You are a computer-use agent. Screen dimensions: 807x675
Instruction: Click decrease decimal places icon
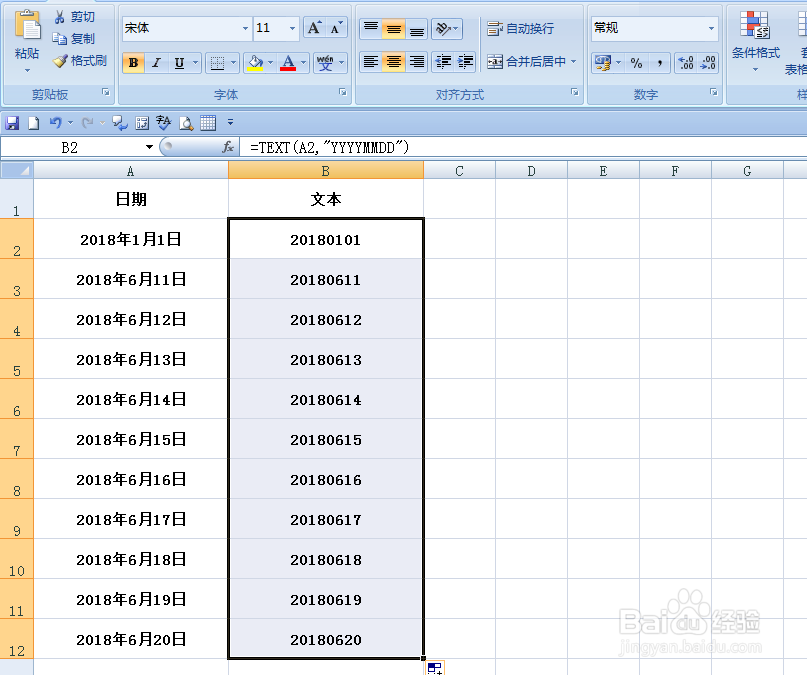tap(708, 63)
